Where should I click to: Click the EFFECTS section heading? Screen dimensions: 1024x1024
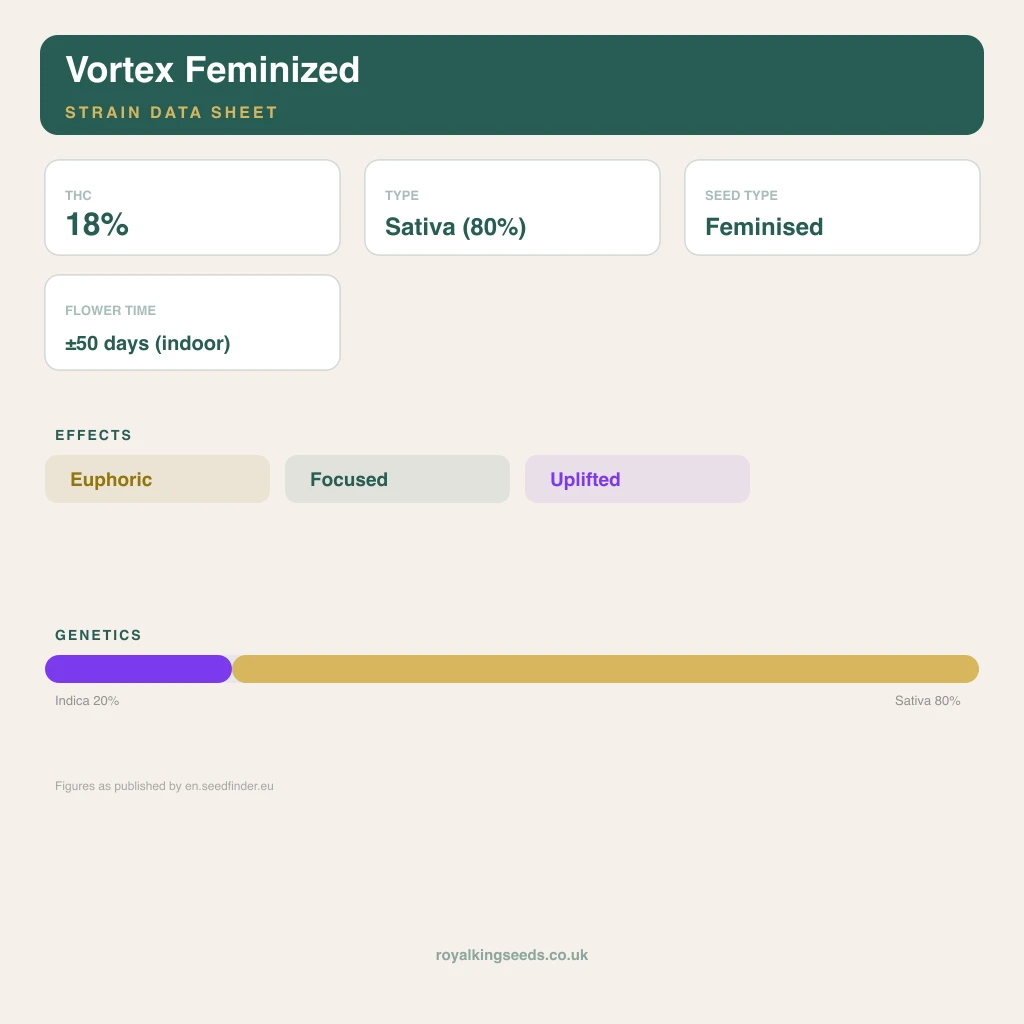tap(93, 435)
